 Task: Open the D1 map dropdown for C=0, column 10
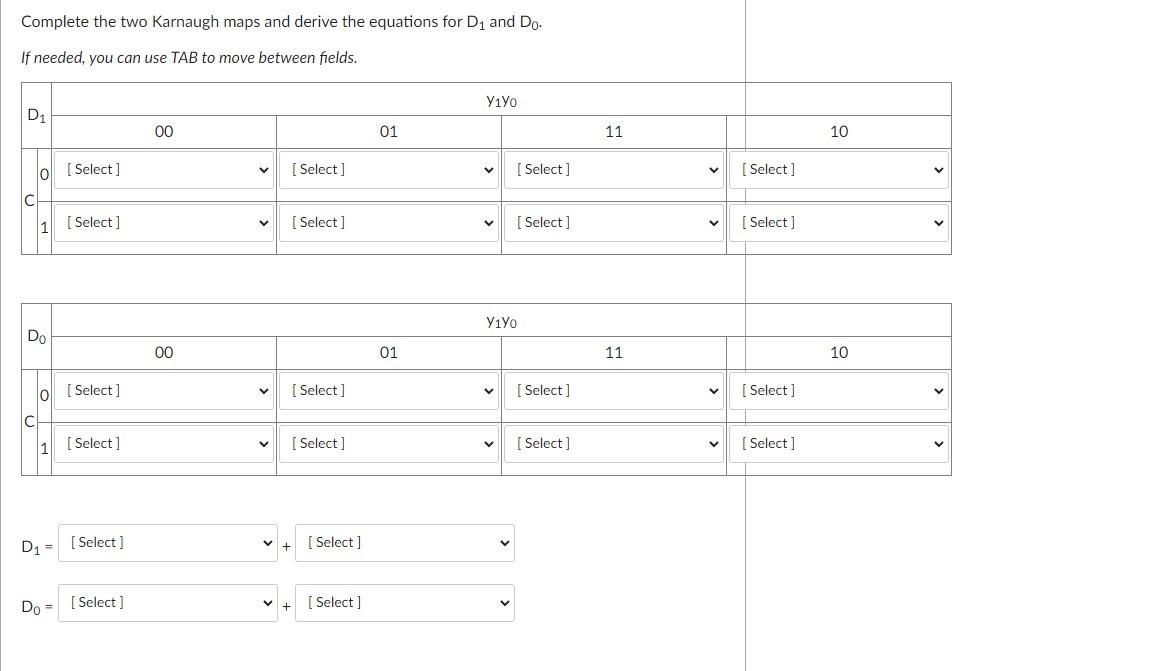838,169
